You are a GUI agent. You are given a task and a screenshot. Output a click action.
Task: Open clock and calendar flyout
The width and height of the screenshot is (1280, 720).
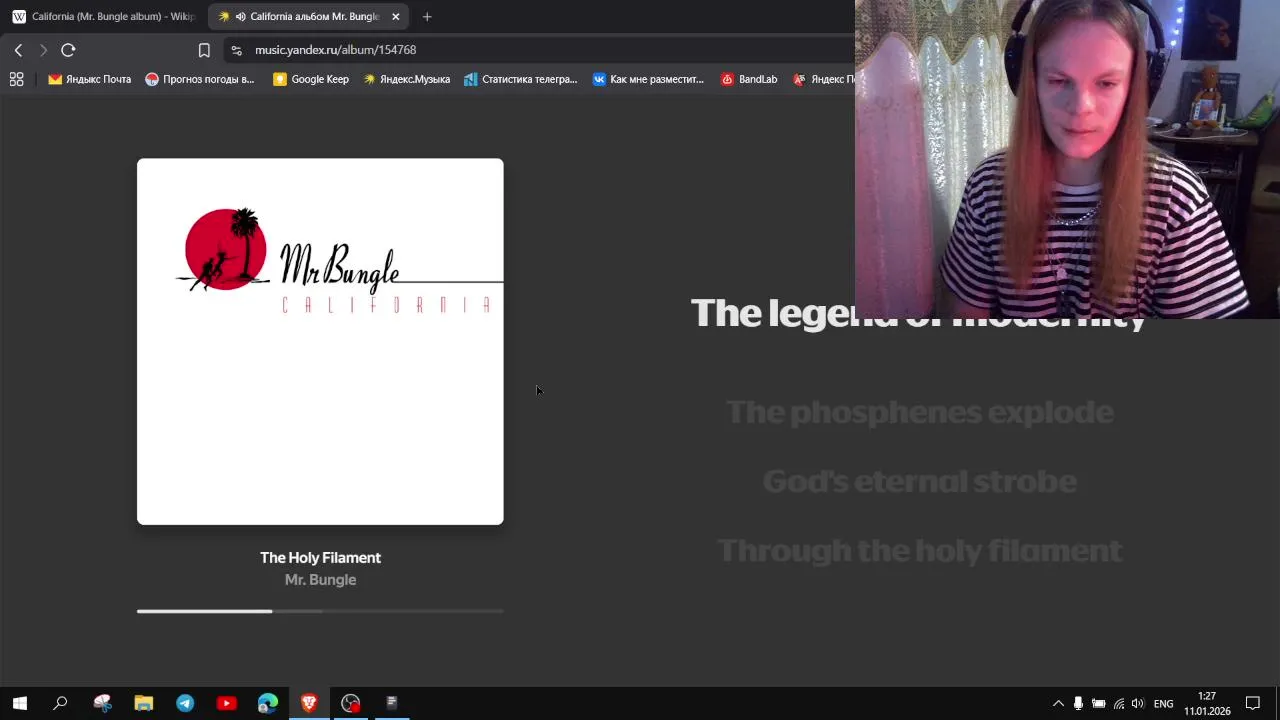pyautogui.click(x=1207, y=704)
